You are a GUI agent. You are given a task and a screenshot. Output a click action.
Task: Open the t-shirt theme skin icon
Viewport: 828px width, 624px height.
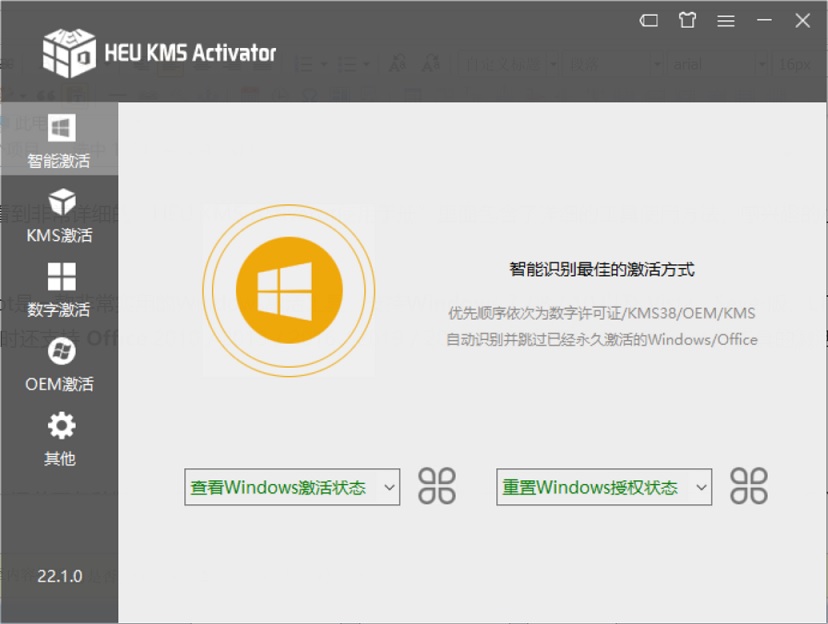[686, 20]
